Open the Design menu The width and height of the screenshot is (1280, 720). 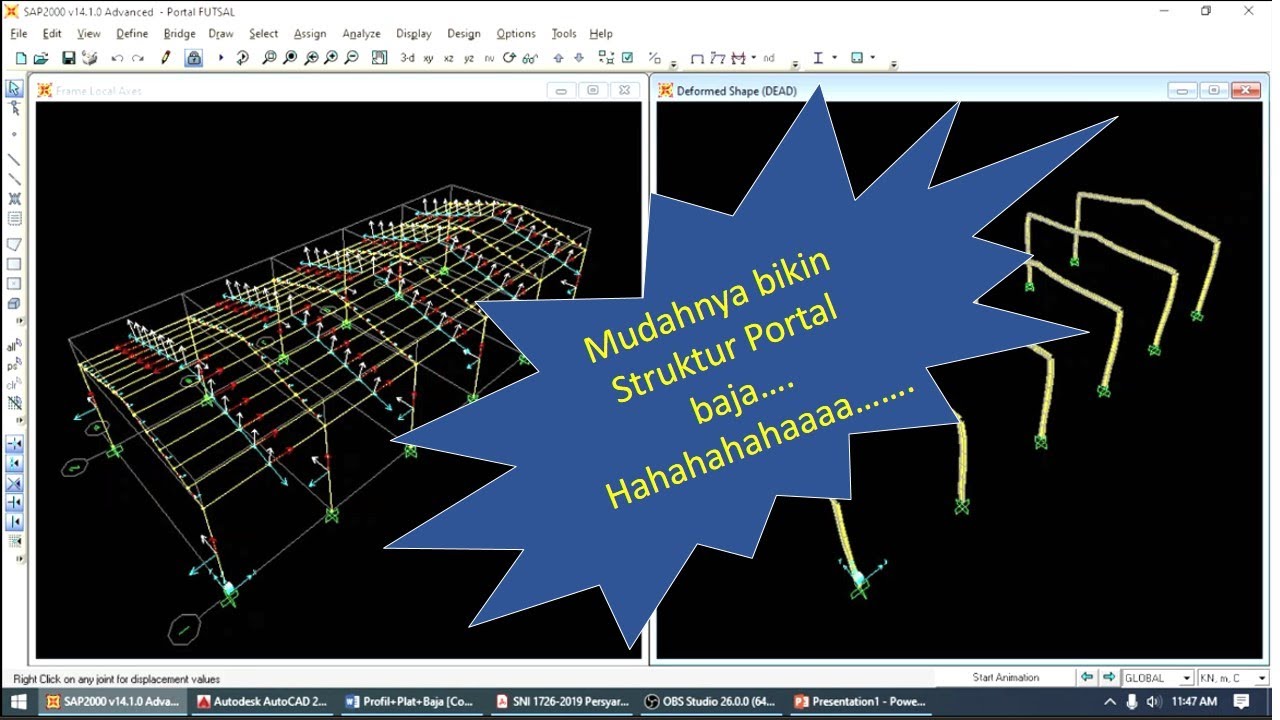tap(464, 33)
